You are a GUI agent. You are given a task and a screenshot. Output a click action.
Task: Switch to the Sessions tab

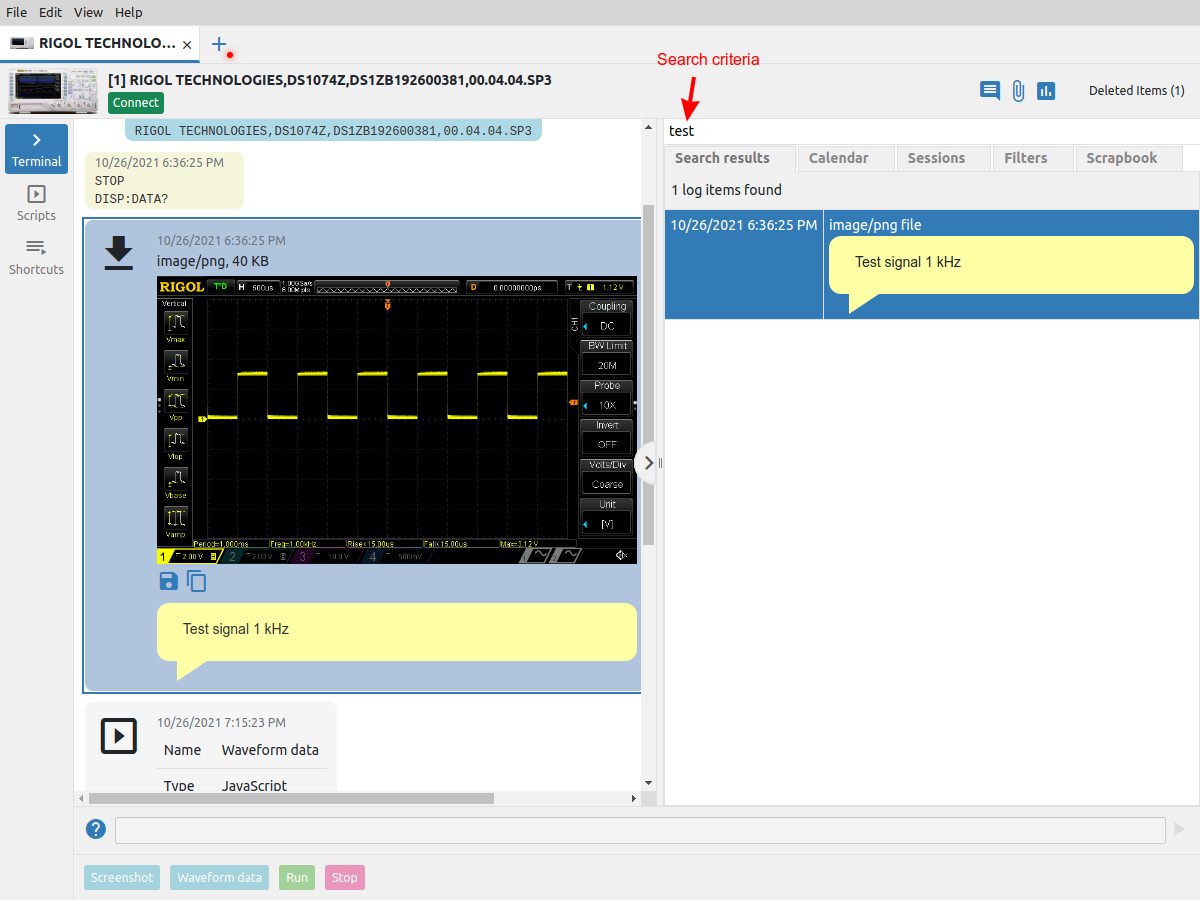944,158
